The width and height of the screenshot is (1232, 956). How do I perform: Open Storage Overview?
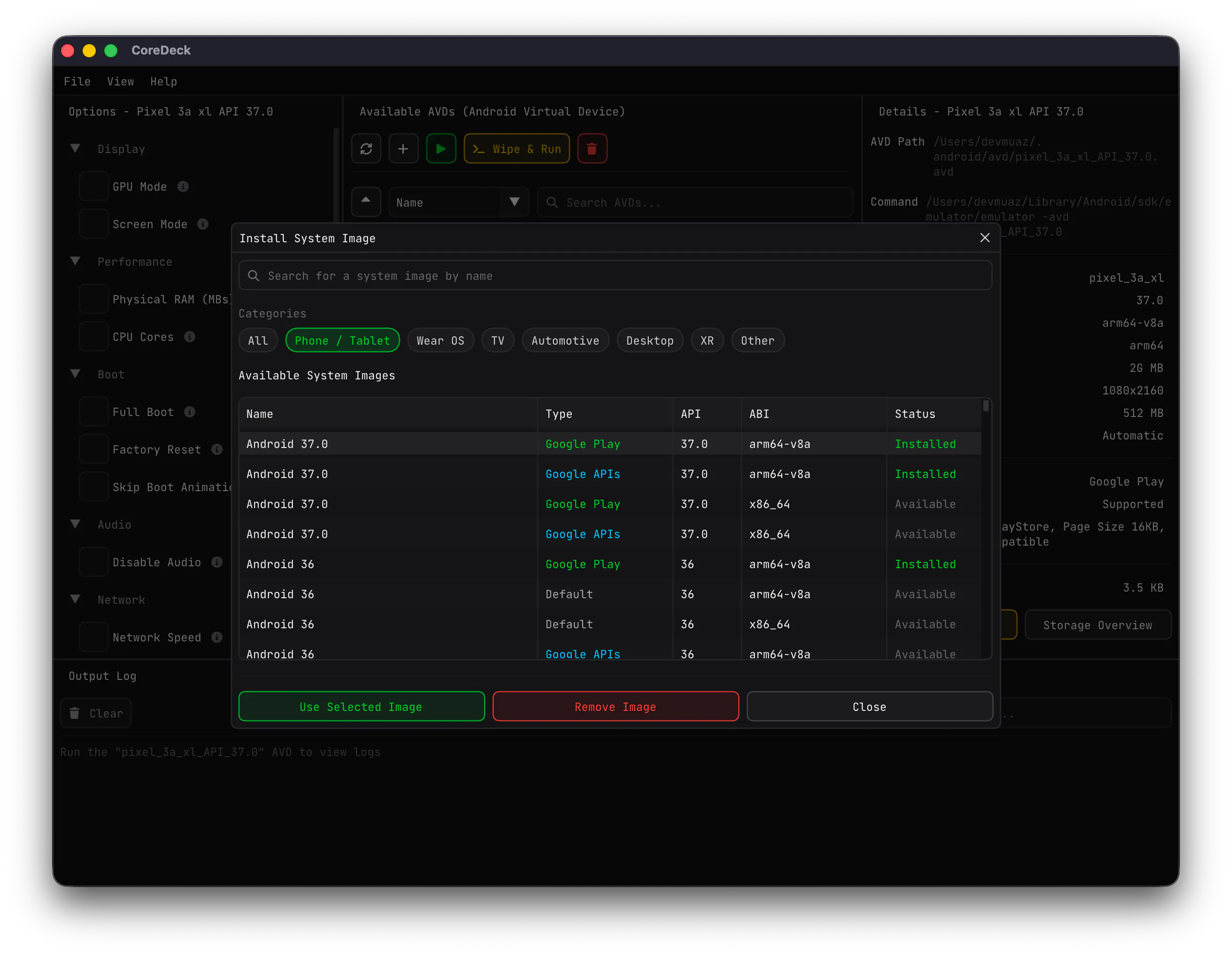(1097, 624)
